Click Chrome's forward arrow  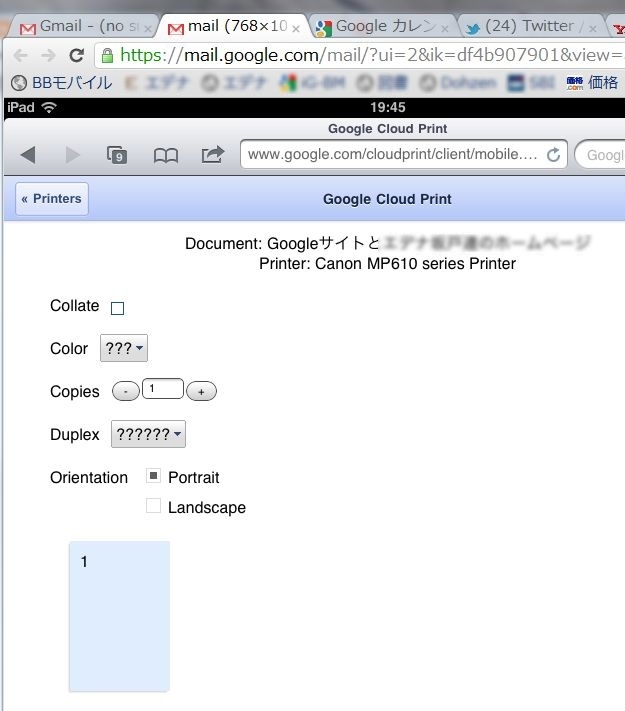(x=49, y=55)
